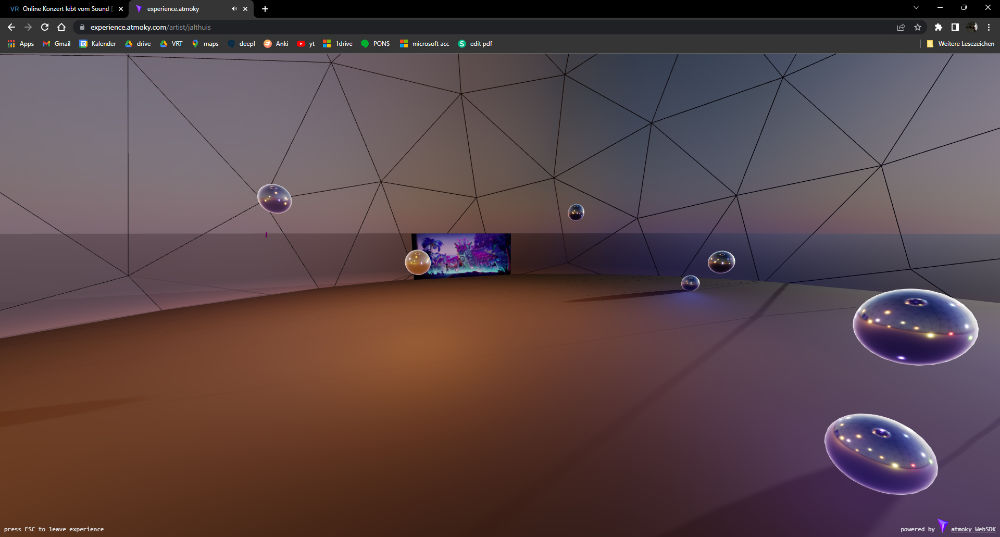Screen dimensions: 1000x537
Task: Select the orange sphere beside the video screen
Action: coord(418,262)
